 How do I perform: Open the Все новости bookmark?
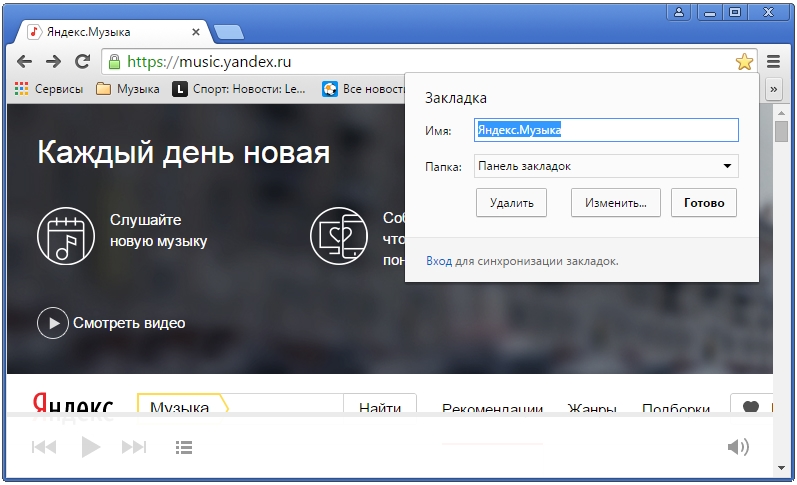click(x=363, y=89)
